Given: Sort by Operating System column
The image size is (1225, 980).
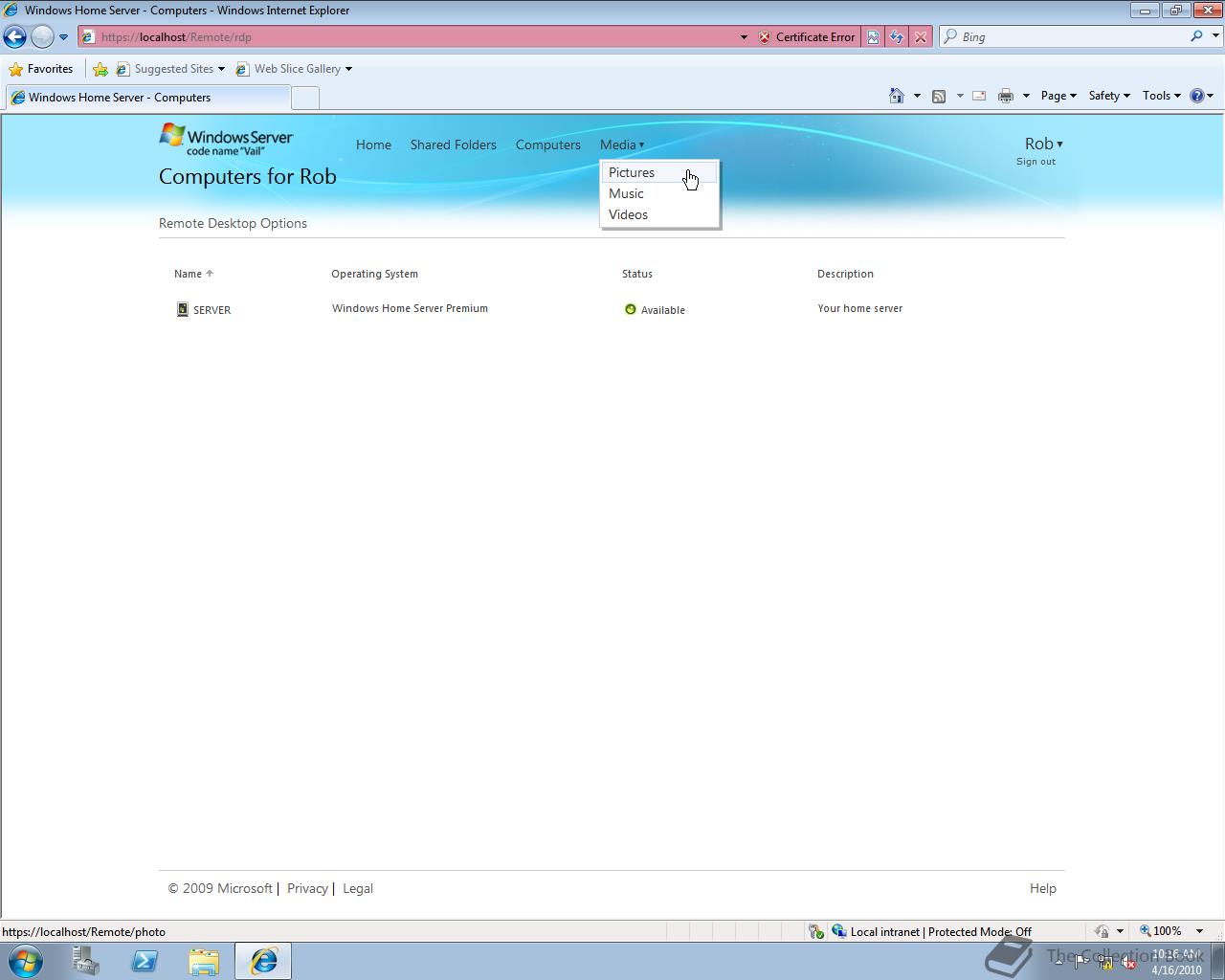Looking at the screenshot, I should coord(374,274).
